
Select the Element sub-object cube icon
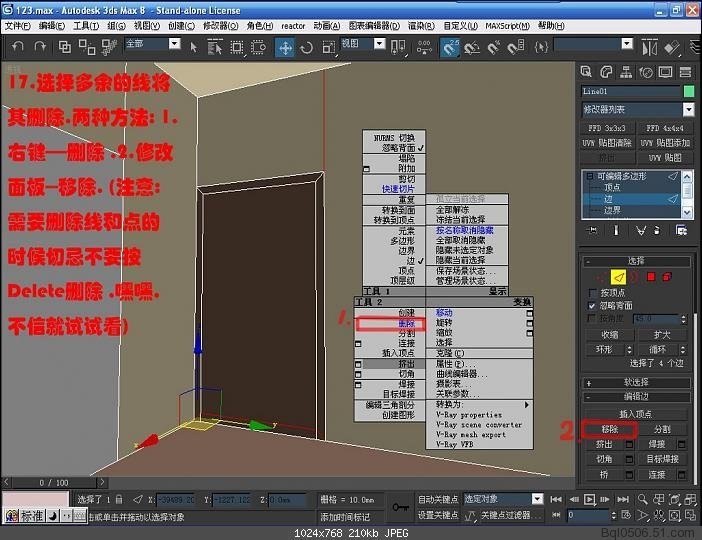(667, 277)
